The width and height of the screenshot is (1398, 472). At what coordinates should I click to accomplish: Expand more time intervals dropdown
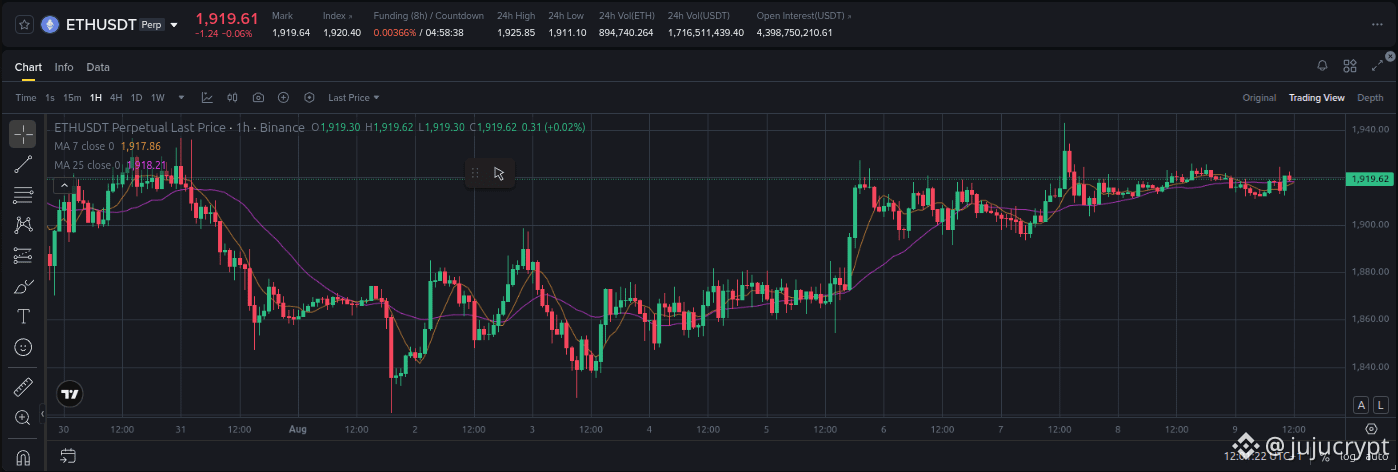(181, 97)
